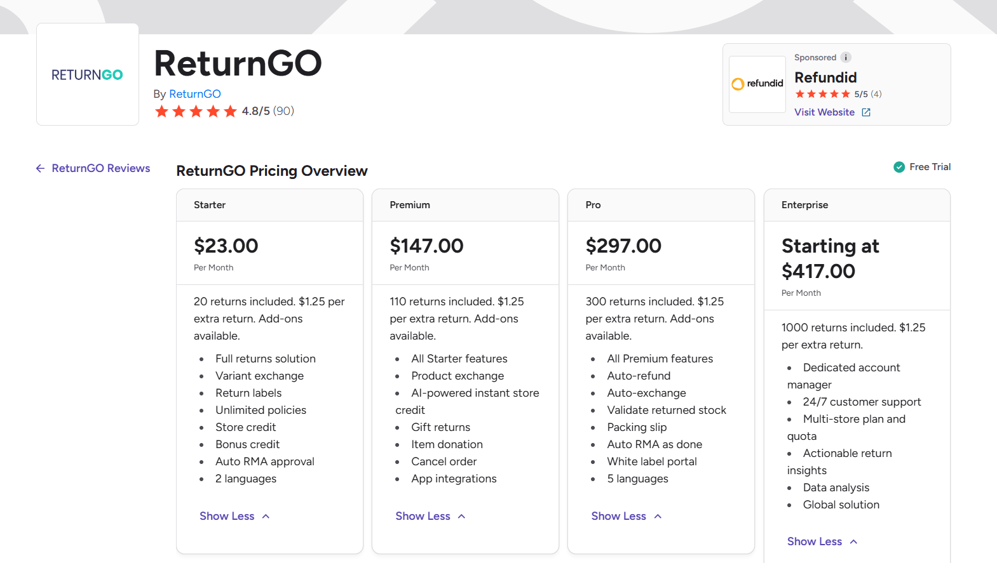Collapse Enterprise plan with Show Less

point(822,541)
